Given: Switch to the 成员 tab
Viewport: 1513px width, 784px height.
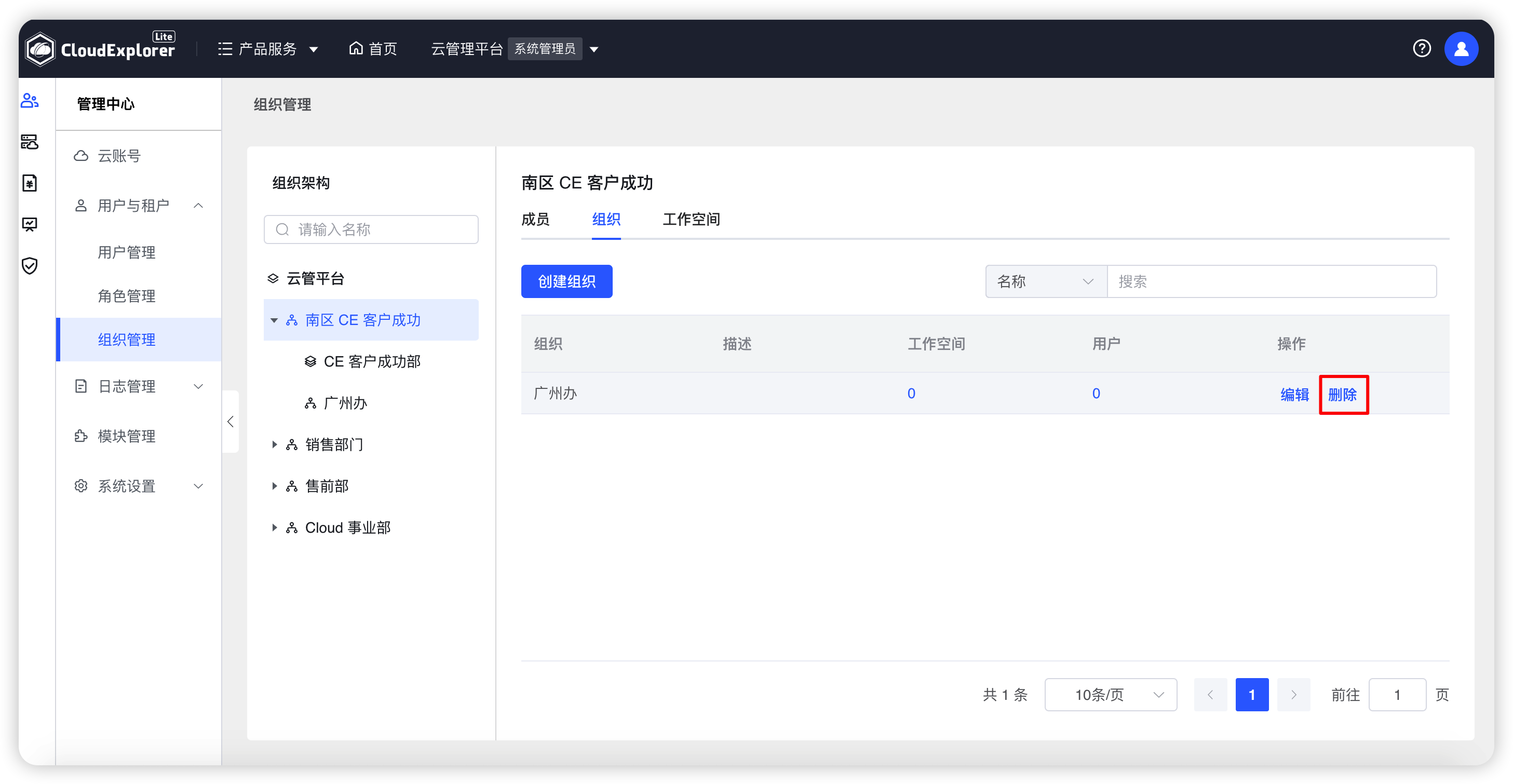Looking at the screenshot, I should [535, 220].
